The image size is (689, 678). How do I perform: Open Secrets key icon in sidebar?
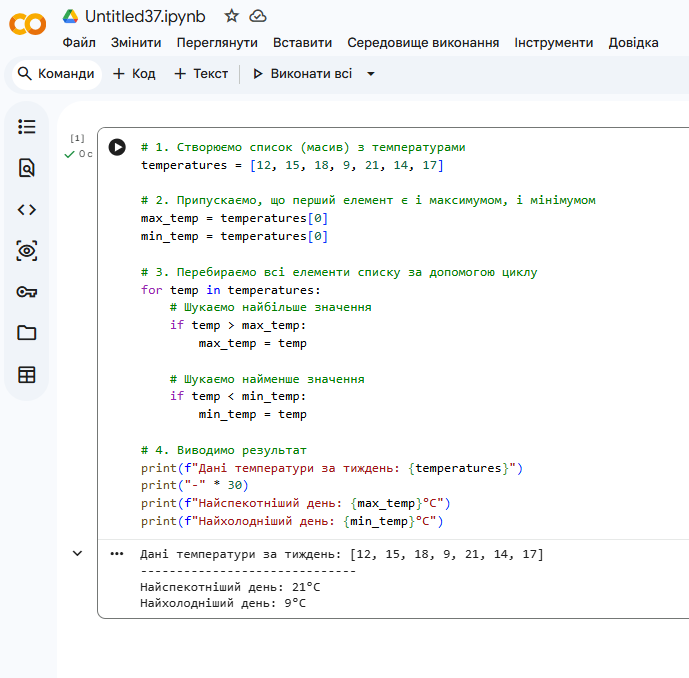27,292
